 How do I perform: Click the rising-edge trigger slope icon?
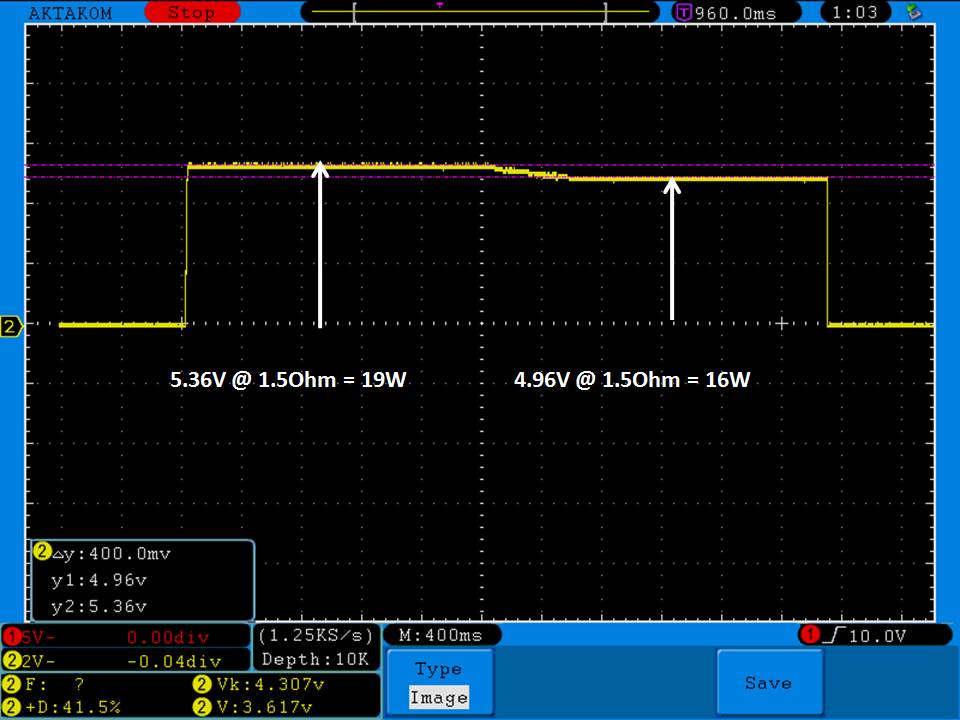[836, 636]
